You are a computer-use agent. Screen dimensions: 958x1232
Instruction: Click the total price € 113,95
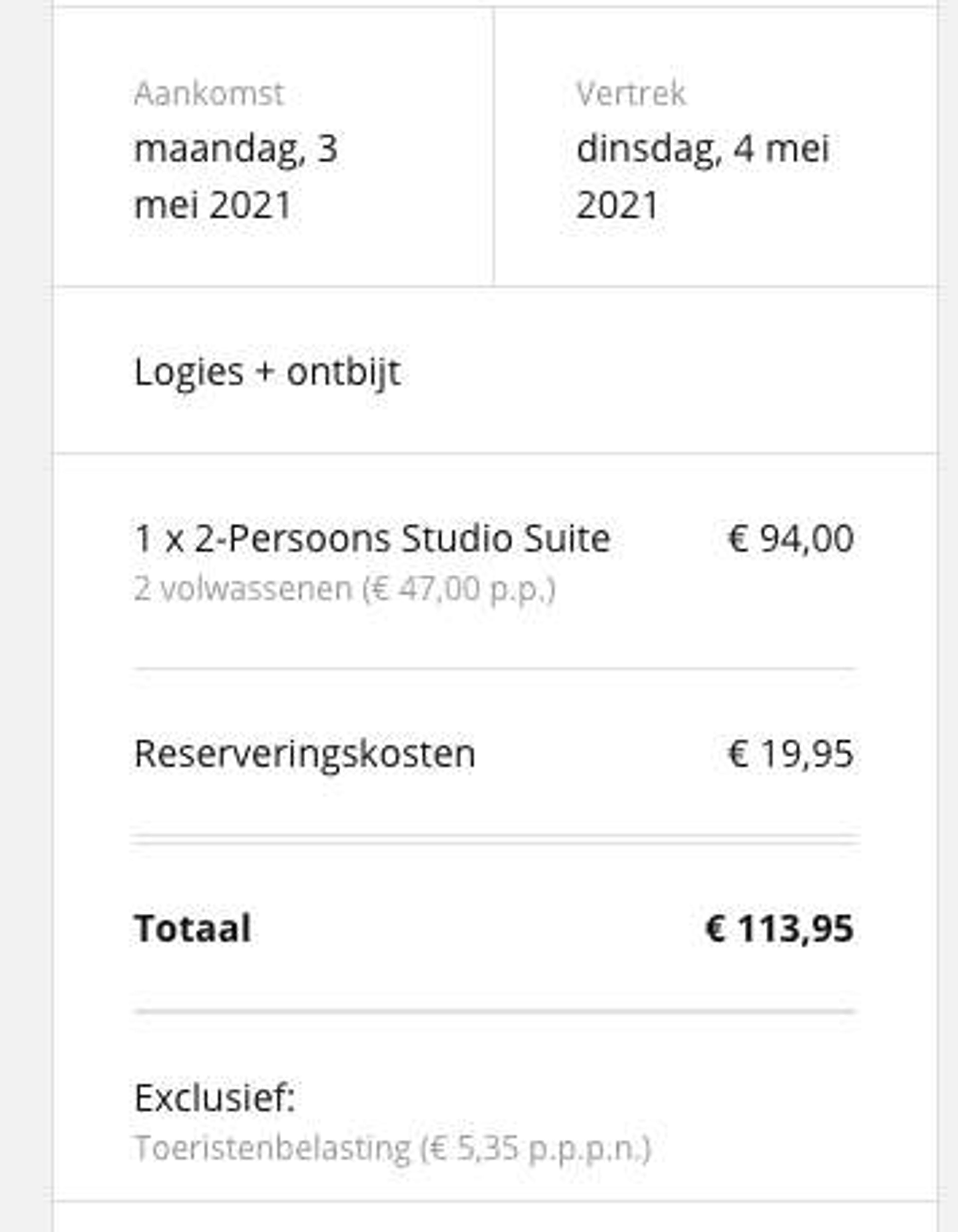click(780, 928)
